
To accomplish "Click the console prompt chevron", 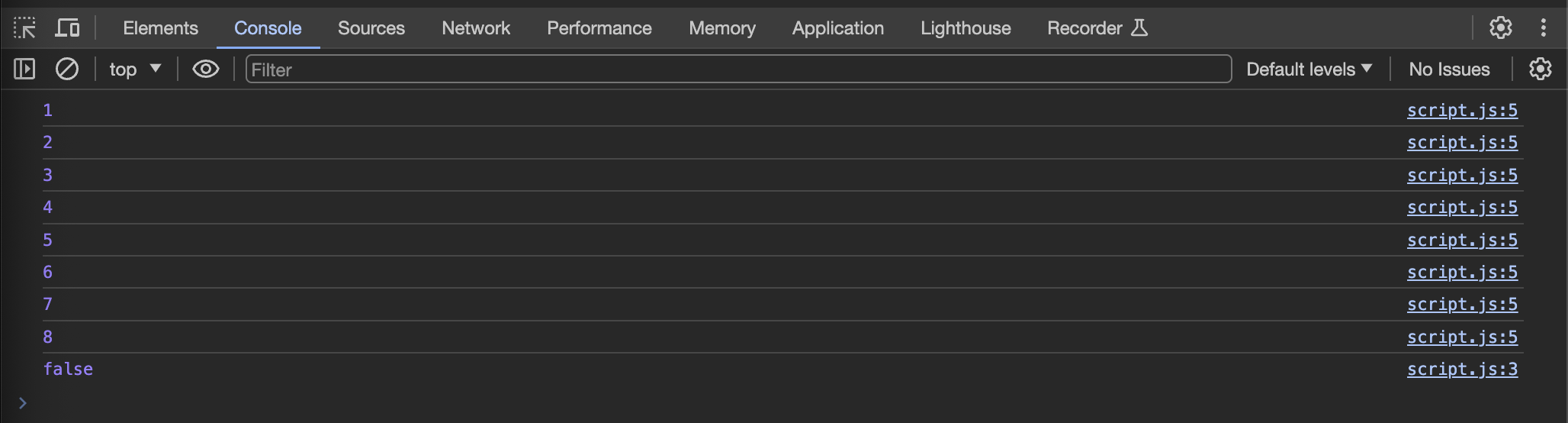I will [x=23, y=403].
